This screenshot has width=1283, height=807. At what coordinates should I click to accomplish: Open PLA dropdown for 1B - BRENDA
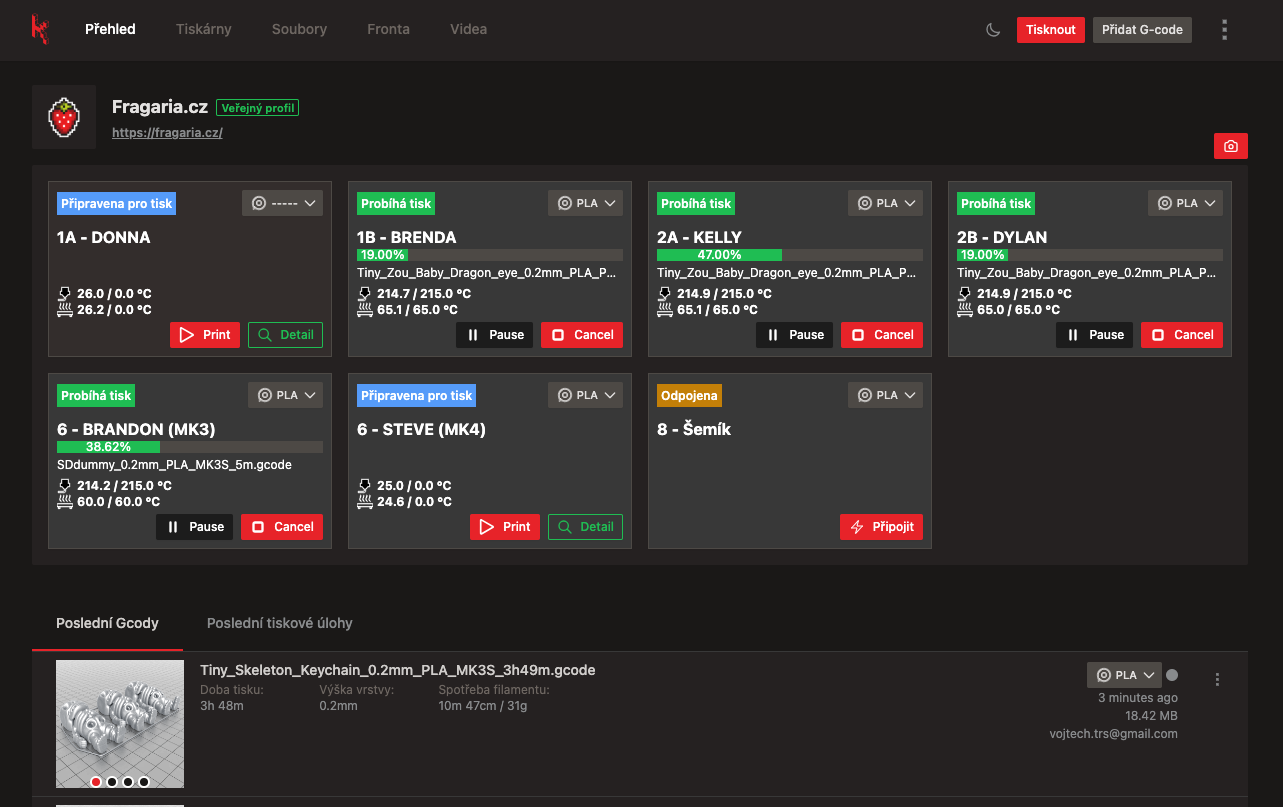(585, 203)
